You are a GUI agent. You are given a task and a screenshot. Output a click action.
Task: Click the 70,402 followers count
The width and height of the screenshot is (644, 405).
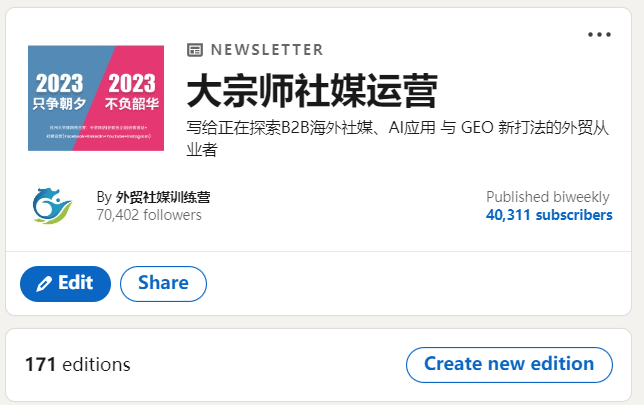point(149,215)
